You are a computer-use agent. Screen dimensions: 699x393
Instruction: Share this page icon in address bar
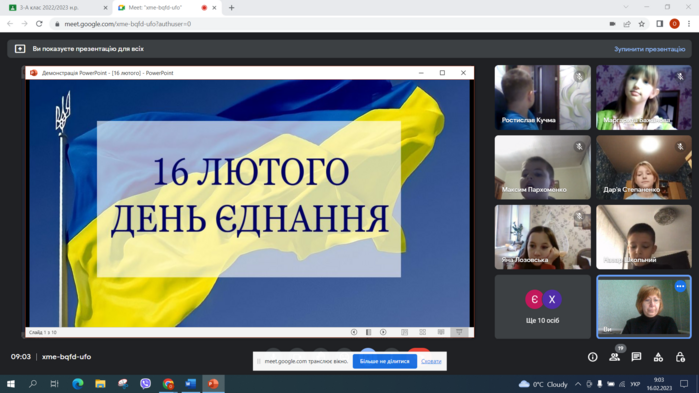pos(627,24)
